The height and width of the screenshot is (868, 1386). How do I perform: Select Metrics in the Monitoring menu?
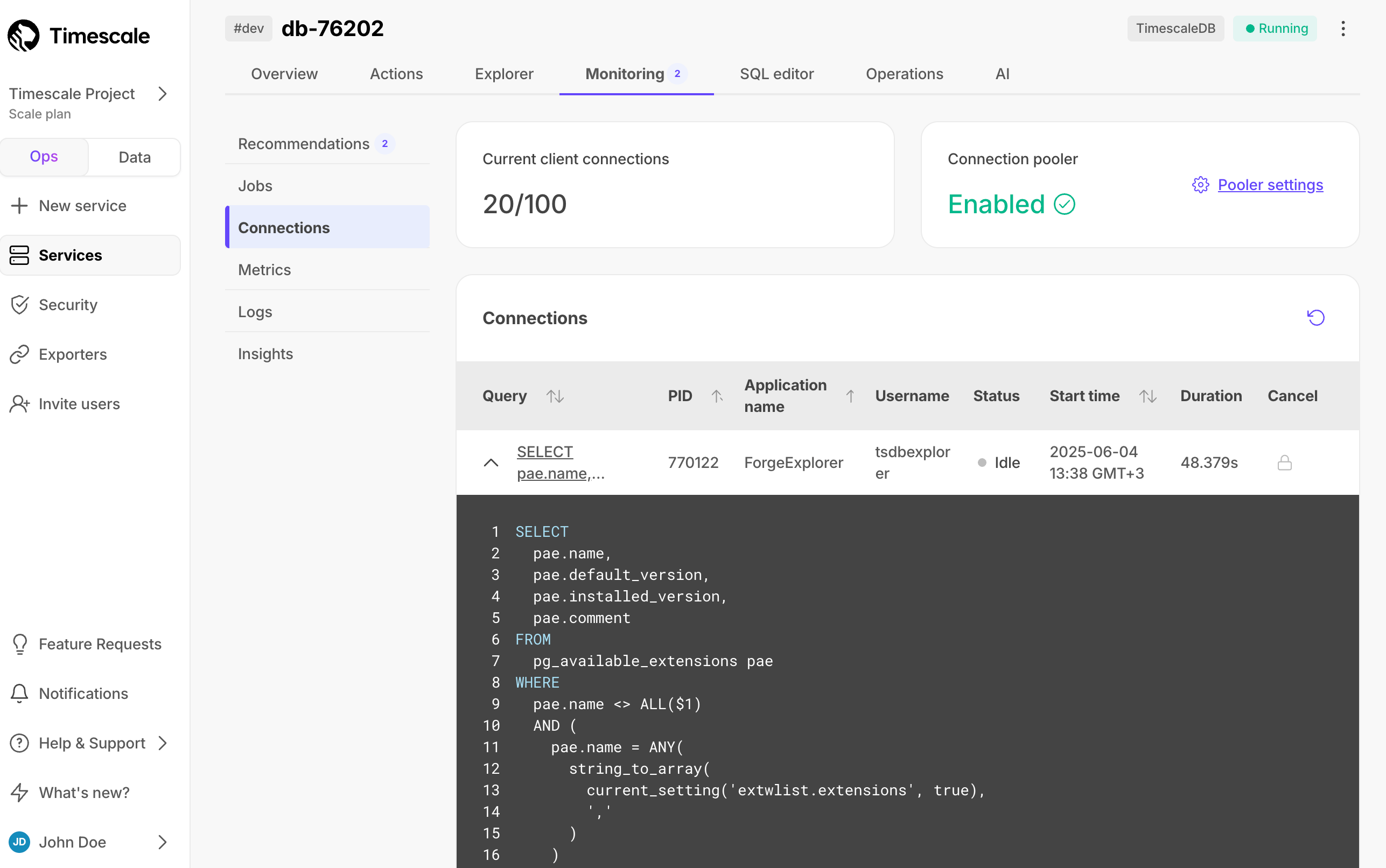tap(264, 270)
